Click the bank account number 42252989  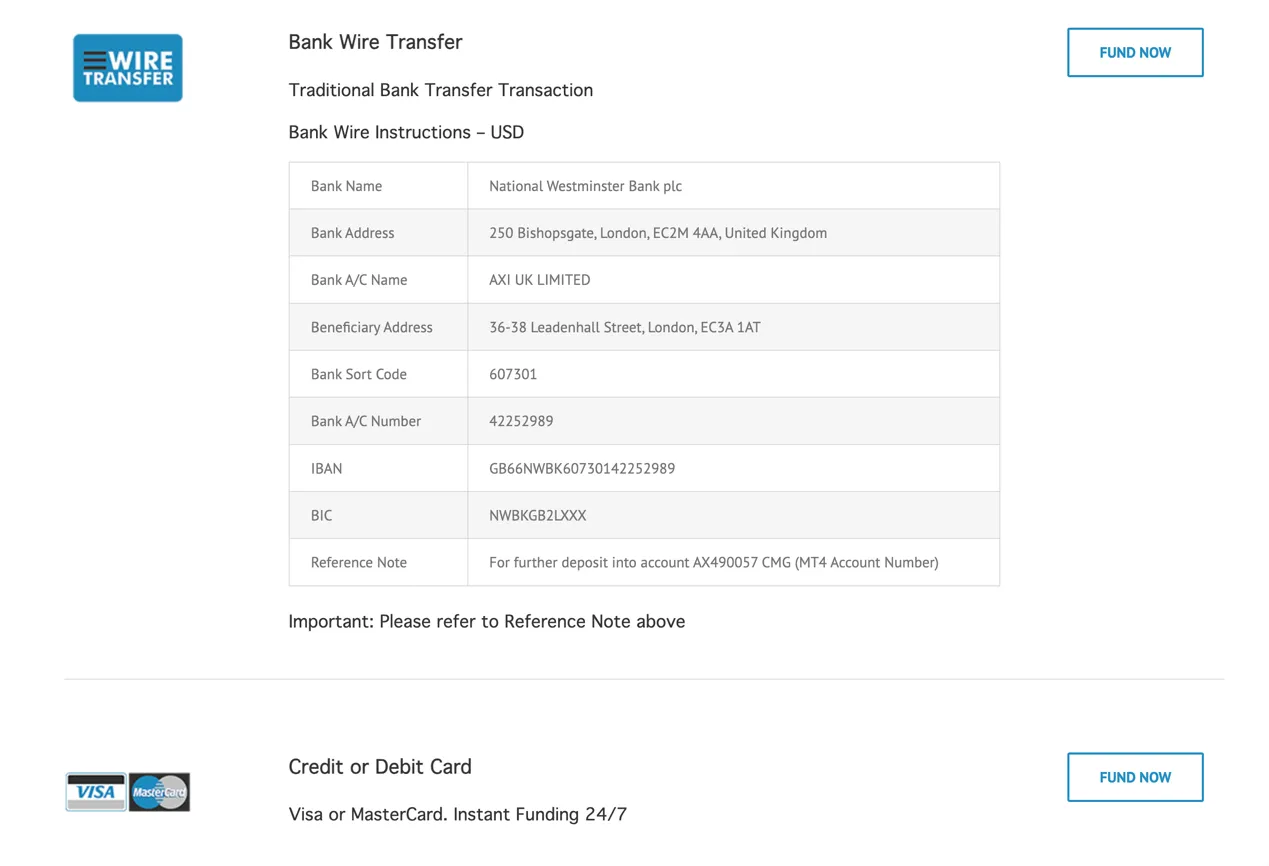tap(521, 421)
